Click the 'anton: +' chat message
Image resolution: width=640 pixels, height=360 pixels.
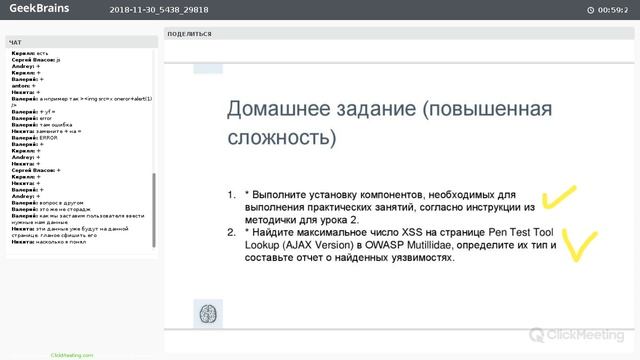point(23,86)
